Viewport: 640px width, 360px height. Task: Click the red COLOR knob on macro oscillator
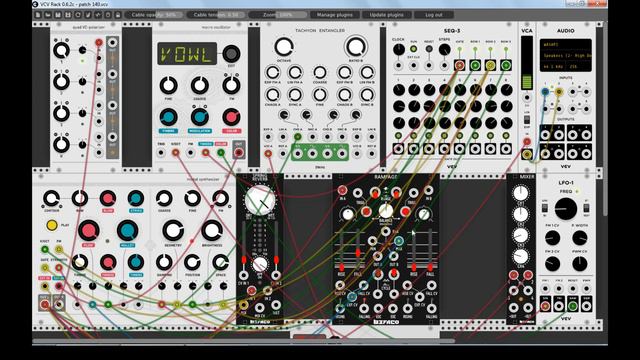[231, 117]
